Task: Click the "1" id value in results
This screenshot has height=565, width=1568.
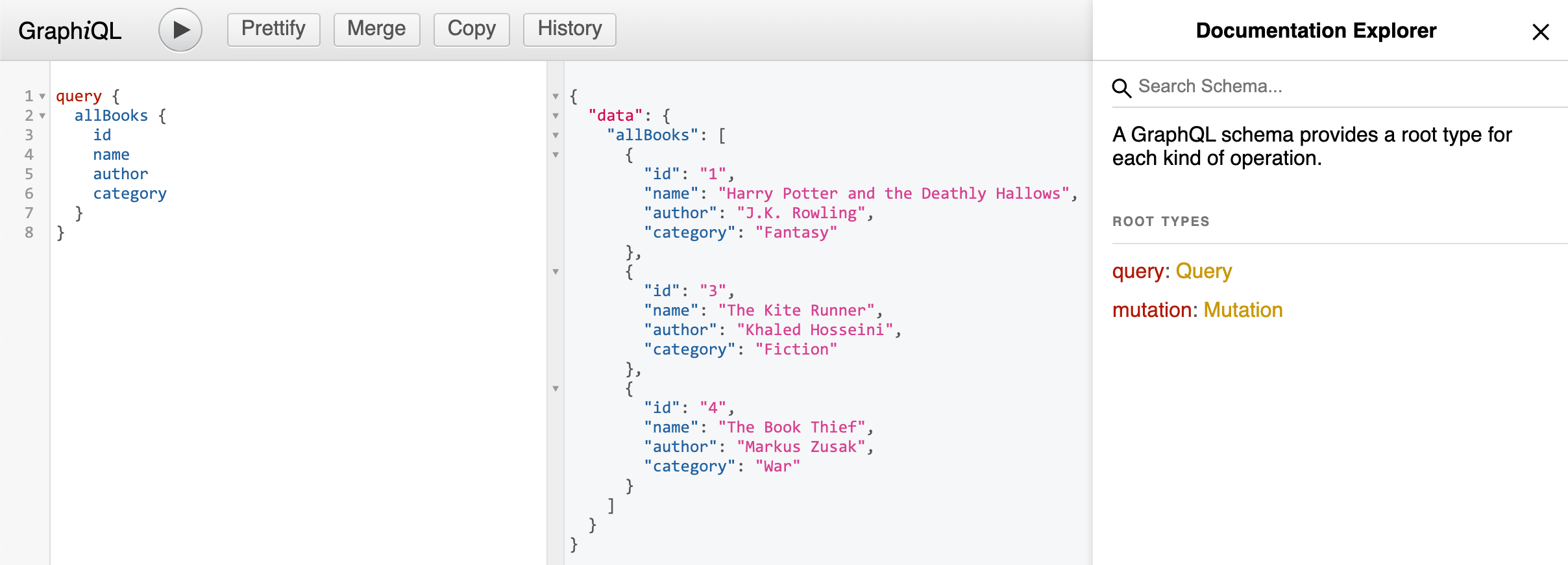Action: coord(713,174)
